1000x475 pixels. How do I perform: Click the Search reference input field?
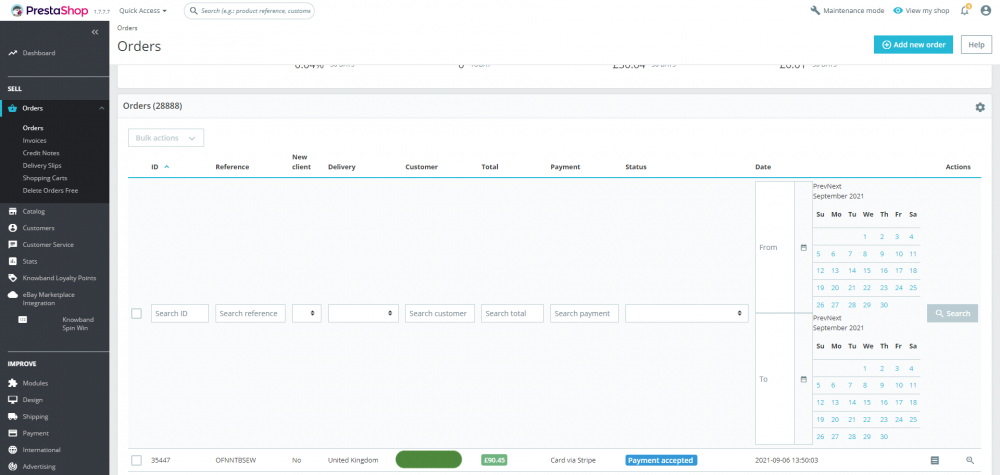pyautogui.click(x=250, y=313)
